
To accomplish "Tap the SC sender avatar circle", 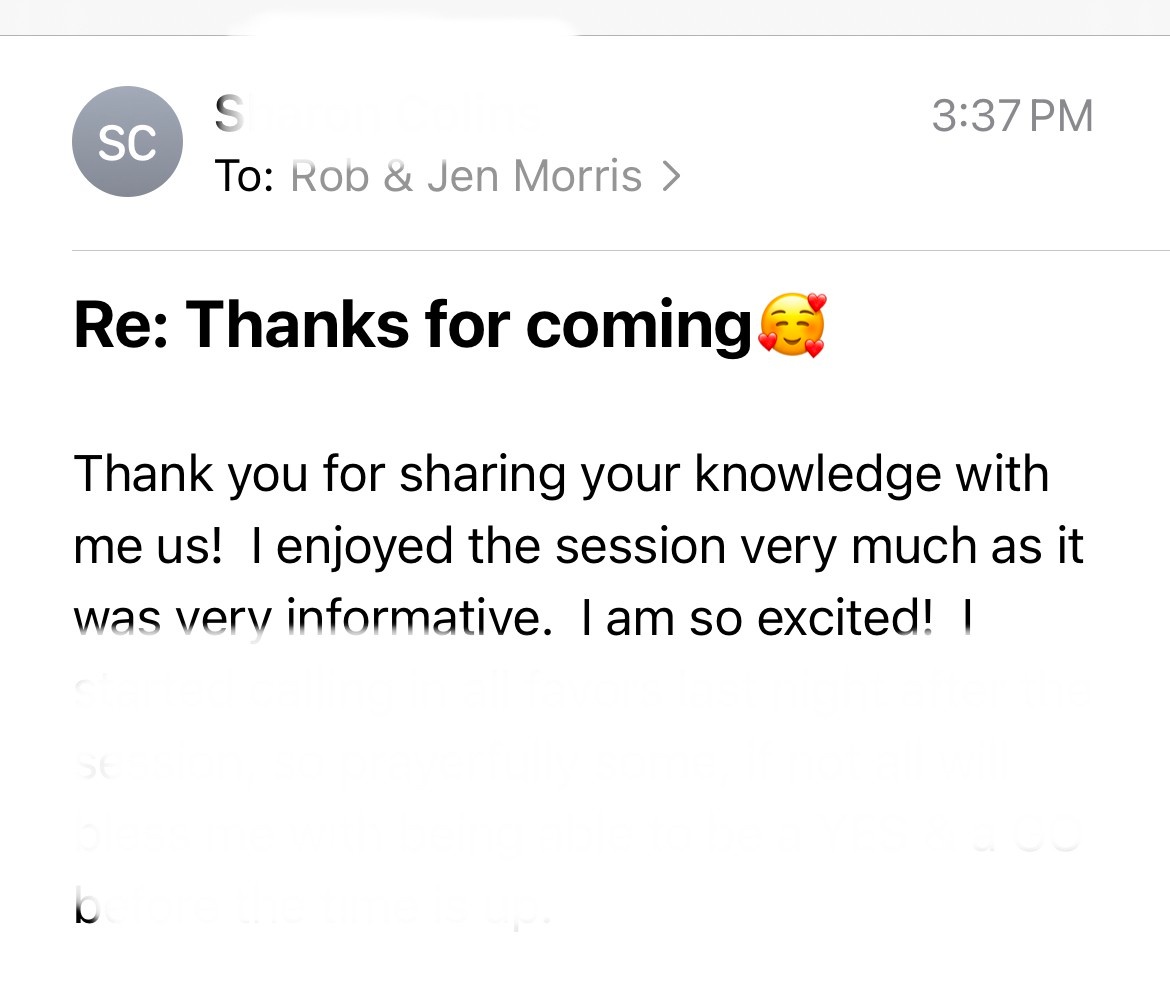I will pyautogui.click(x=127, y=142).
